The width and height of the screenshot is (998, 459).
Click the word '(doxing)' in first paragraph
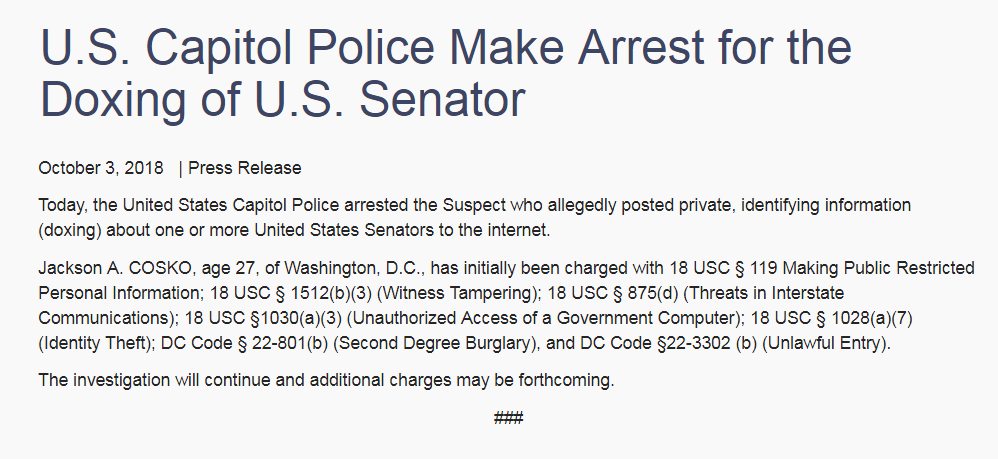(x=70, y=230)
